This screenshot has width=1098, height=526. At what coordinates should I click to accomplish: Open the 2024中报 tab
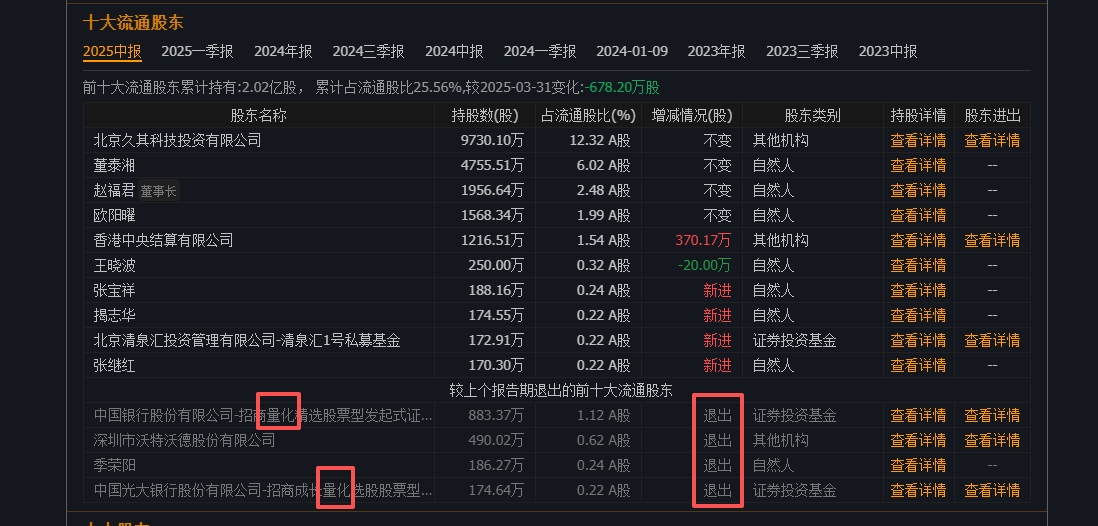point(454,51)
